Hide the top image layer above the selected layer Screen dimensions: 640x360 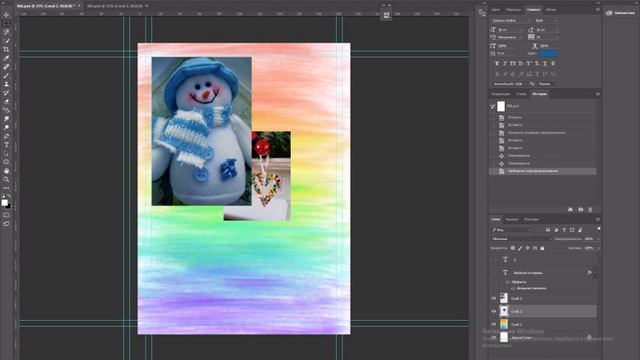493,298
